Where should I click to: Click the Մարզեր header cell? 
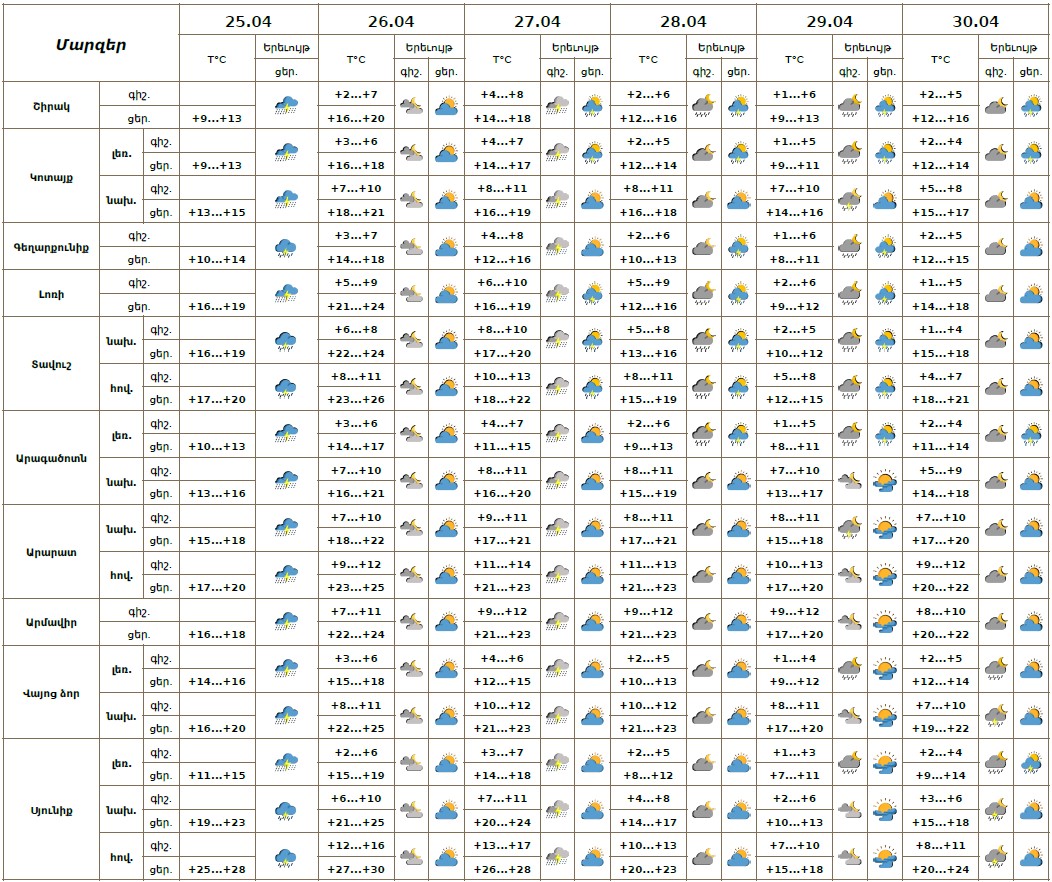tap(91, 44)
